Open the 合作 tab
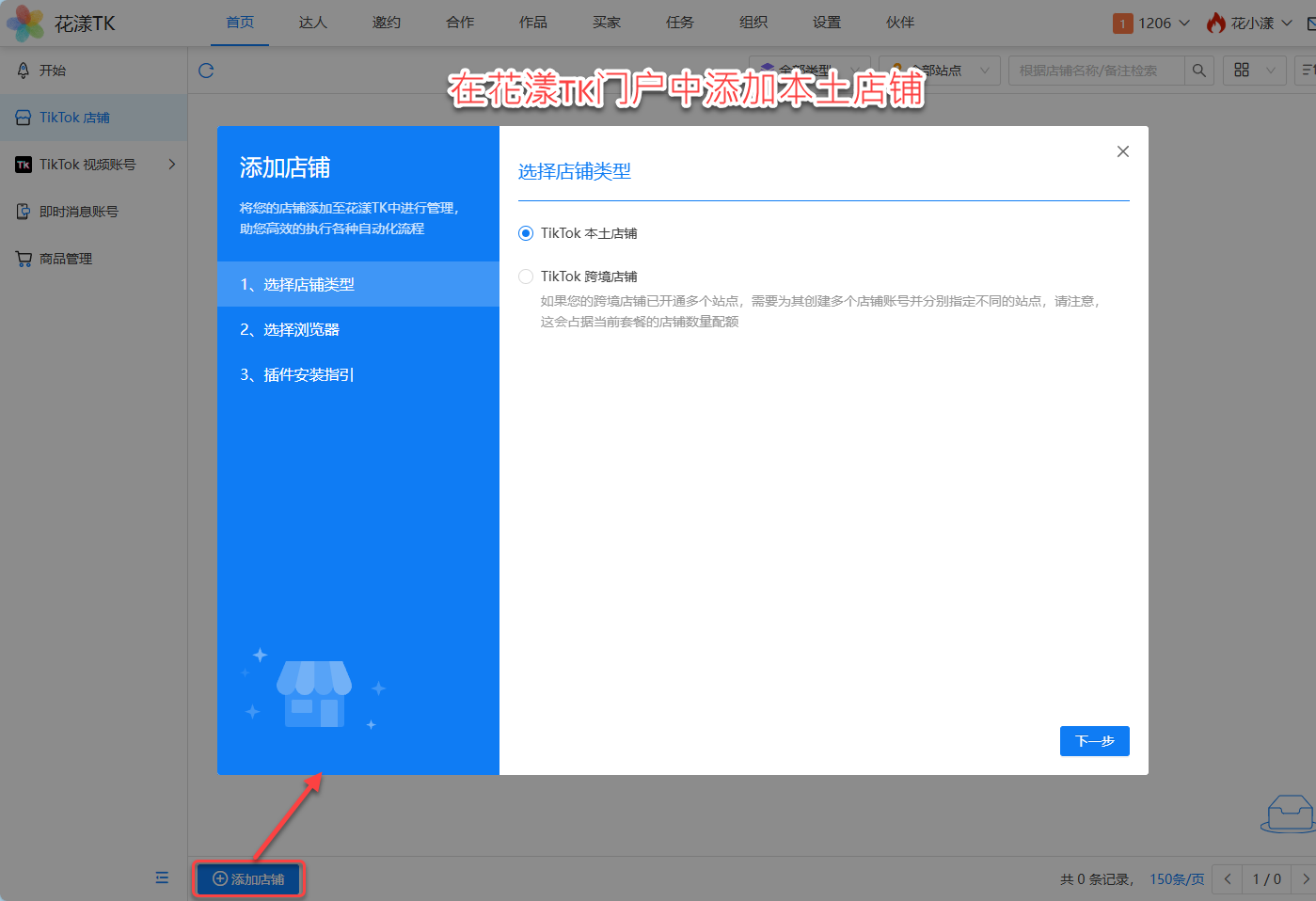Screen dimensions: 1316x901 pos(460,23)
